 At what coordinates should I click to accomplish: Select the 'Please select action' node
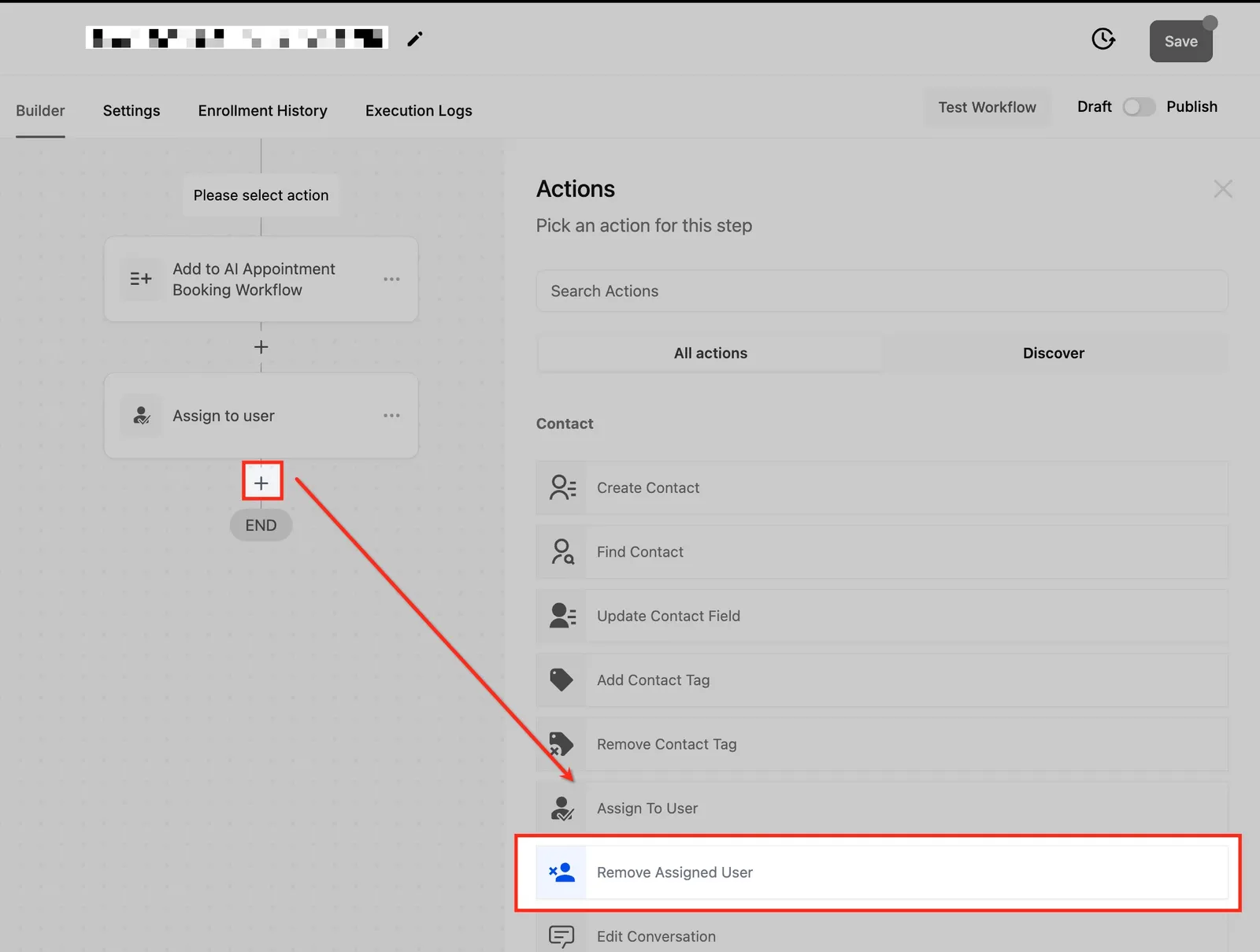(x=261, y=195)
